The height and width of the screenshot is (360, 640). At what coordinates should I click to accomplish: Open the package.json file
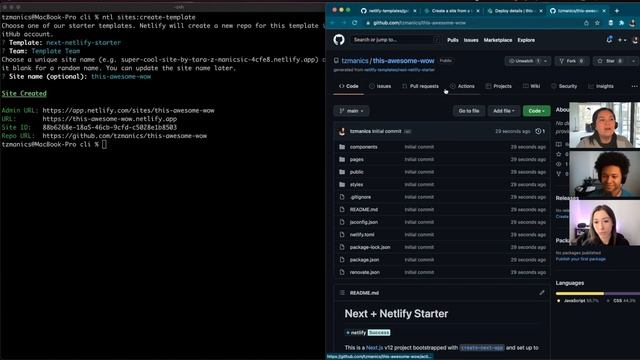point(364,260)
